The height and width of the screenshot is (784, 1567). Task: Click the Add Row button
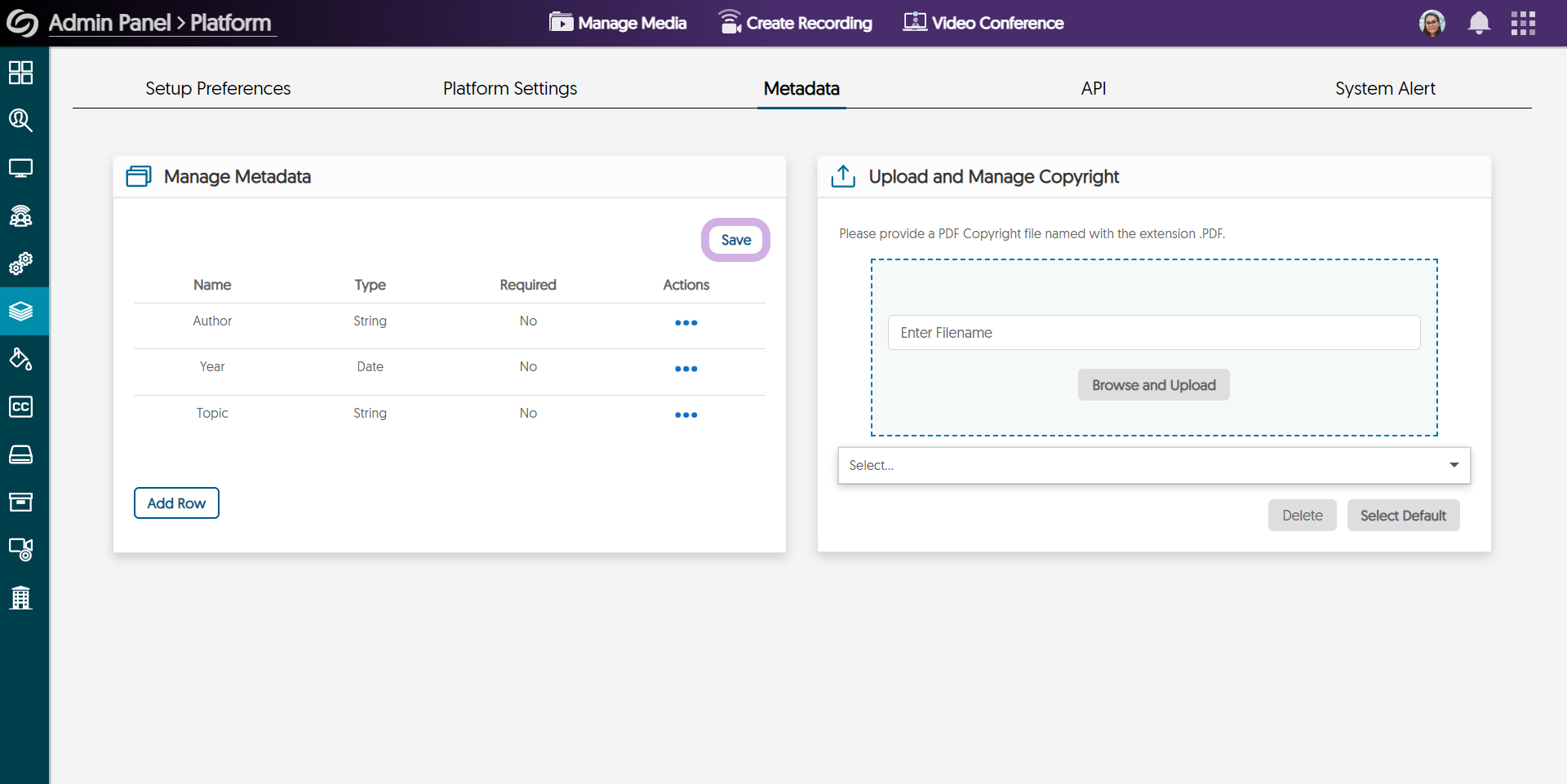coord(176,503)
